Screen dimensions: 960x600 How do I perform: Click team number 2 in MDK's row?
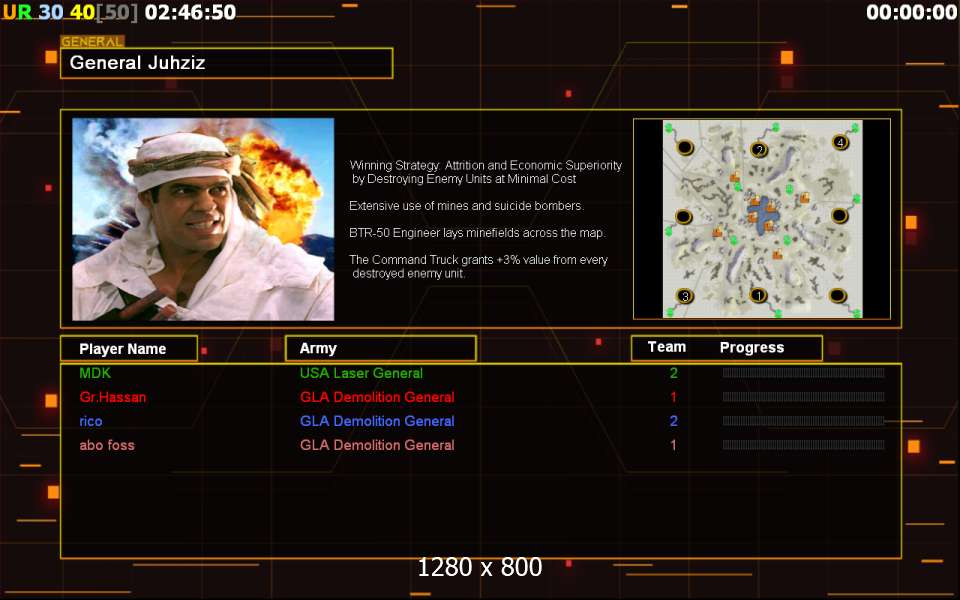coord(673,373)
